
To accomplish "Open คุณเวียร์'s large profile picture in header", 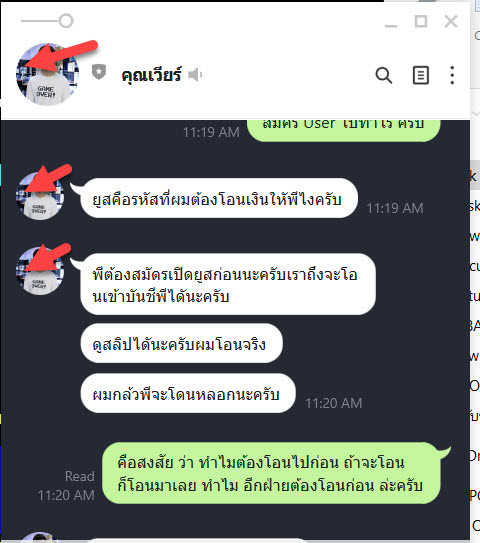I will point(47,74).
